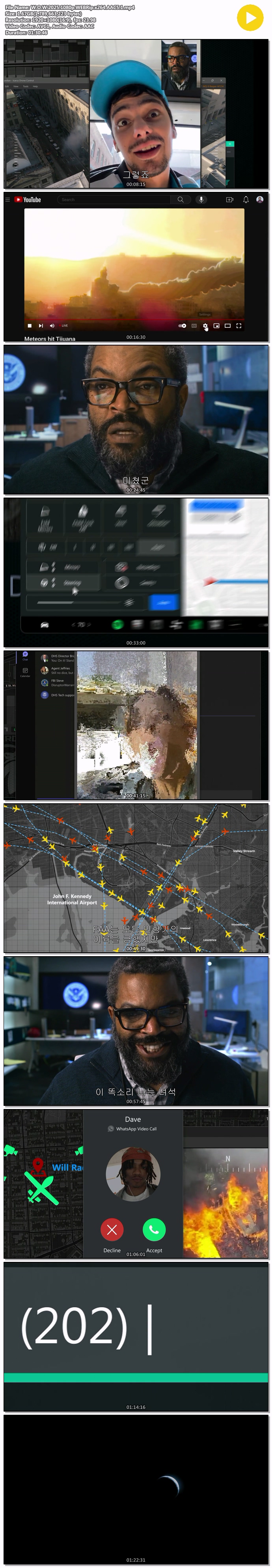This screenshot has width=272, height=1568.
Task: Open the YouTube hamburger menu
Action: (x=7, y=199)
